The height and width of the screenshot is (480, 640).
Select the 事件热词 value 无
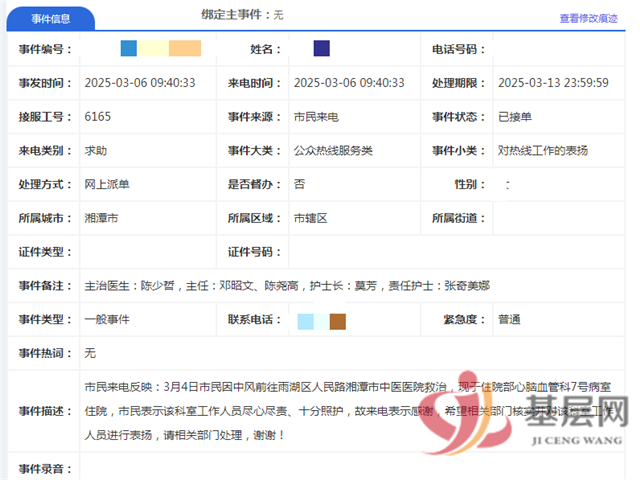pos(90,353)
